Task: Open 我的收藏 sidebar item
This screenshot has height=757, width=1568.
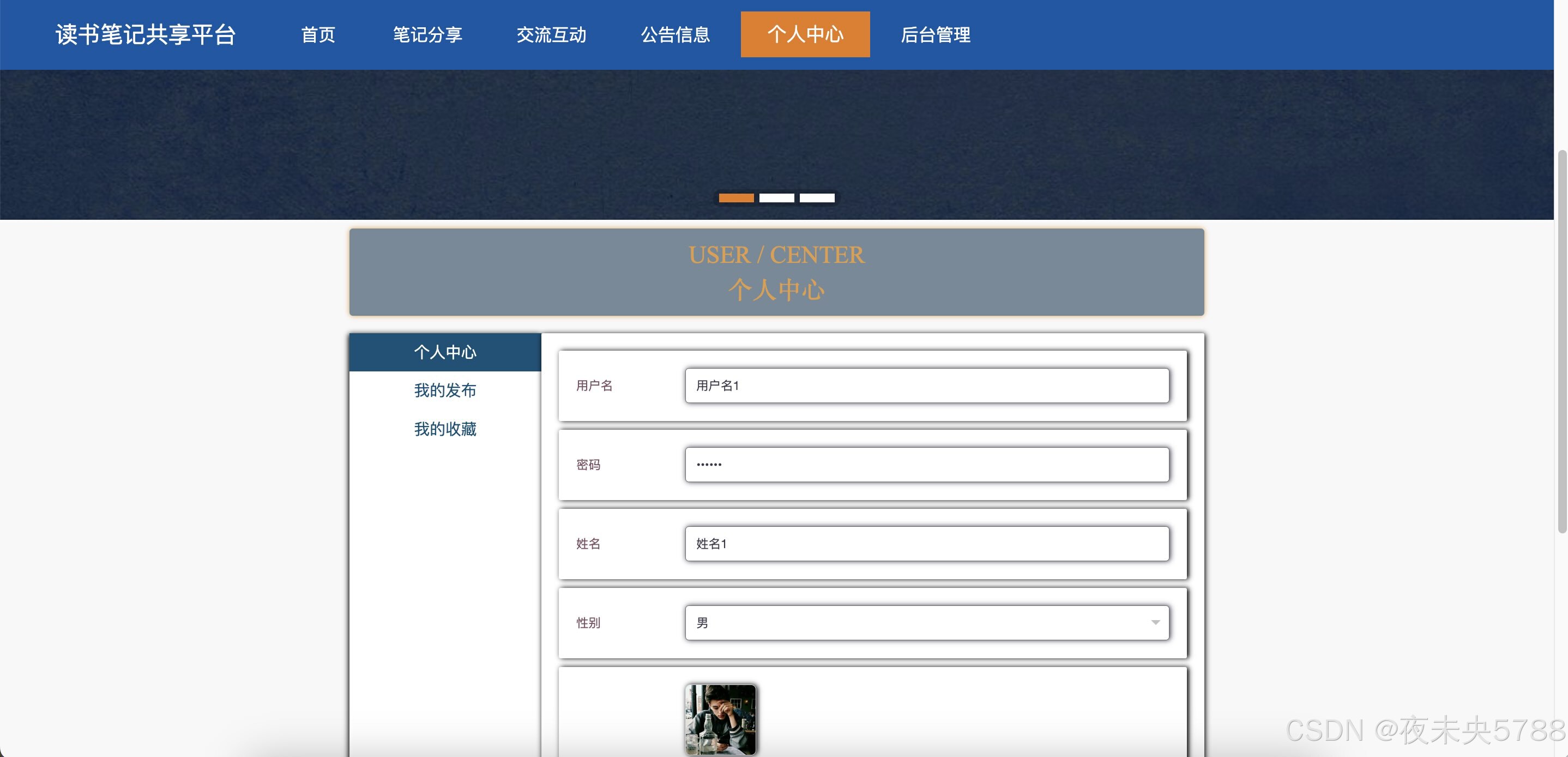Action: [x=445, y=429]
